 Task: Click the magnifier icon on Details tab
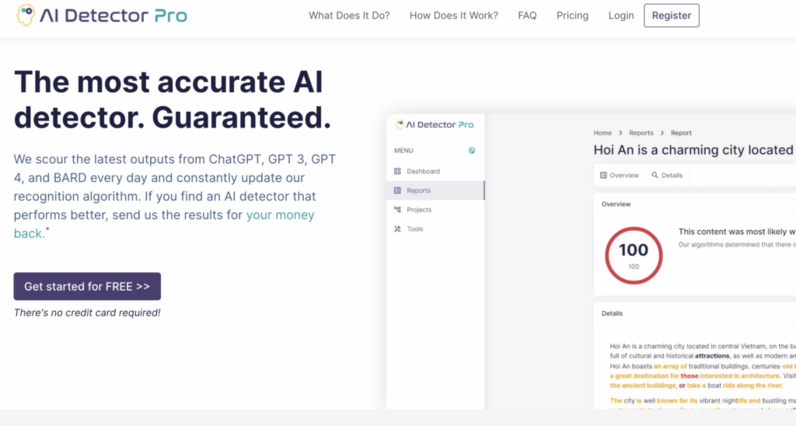(655, 175)
